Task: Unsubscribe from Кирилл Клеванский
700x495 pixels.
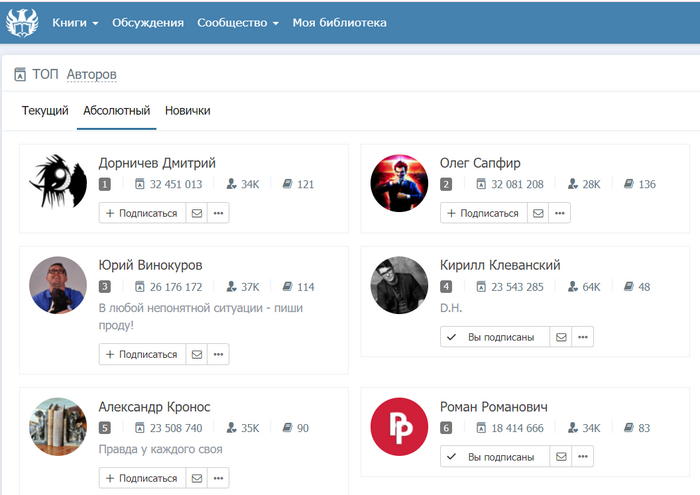Action: click(495, 337)
